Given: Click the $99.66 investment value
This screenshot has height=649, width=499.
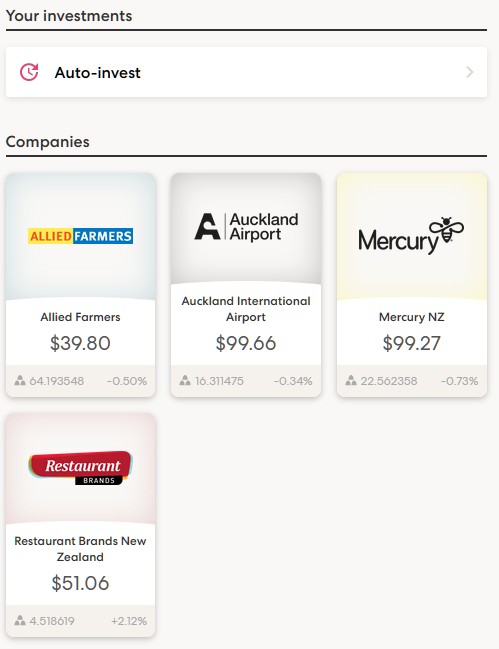Looking at the screenshot, I should (246, 343).
